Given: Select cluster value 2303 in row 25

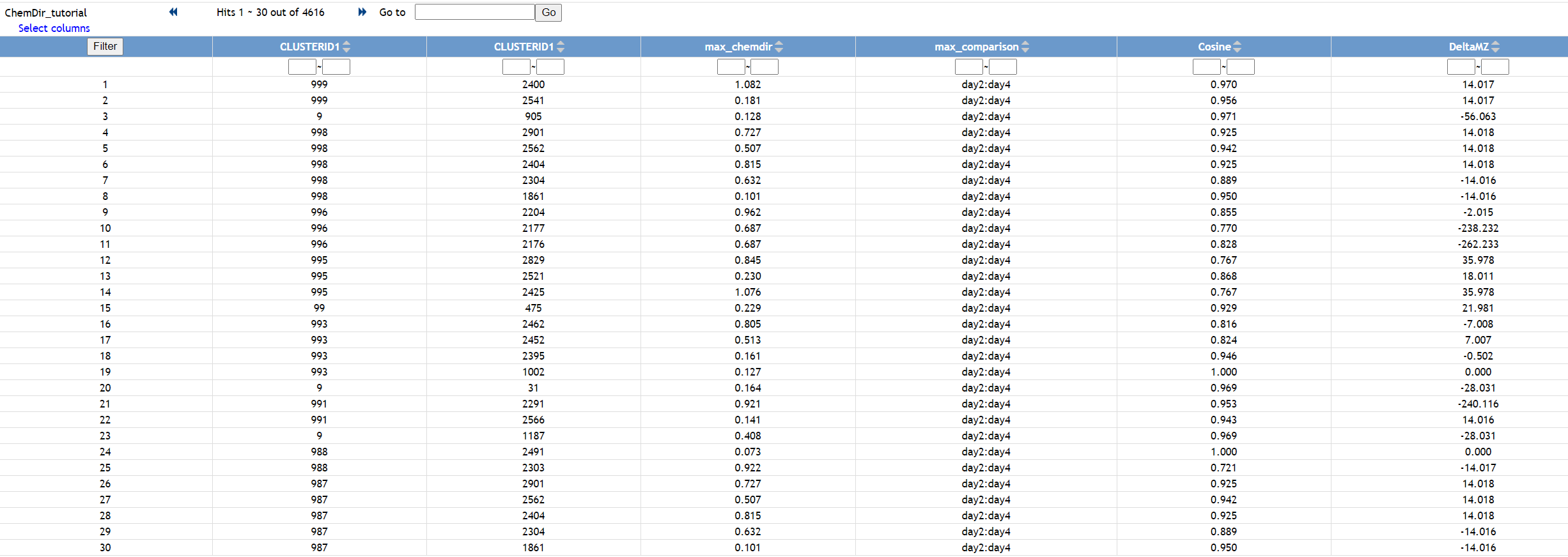Looking at the screenshot, I should point(533,468).
